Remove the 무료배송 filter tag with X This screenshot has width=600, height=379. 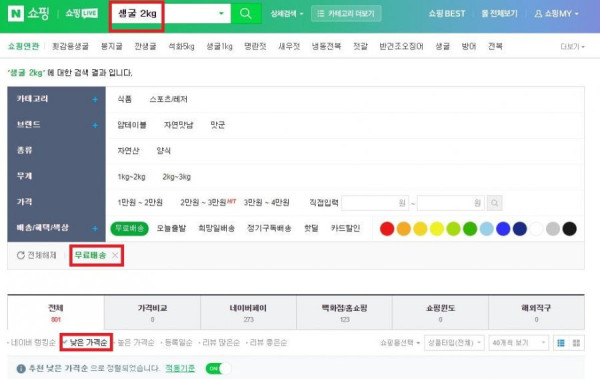click(115, 255)
